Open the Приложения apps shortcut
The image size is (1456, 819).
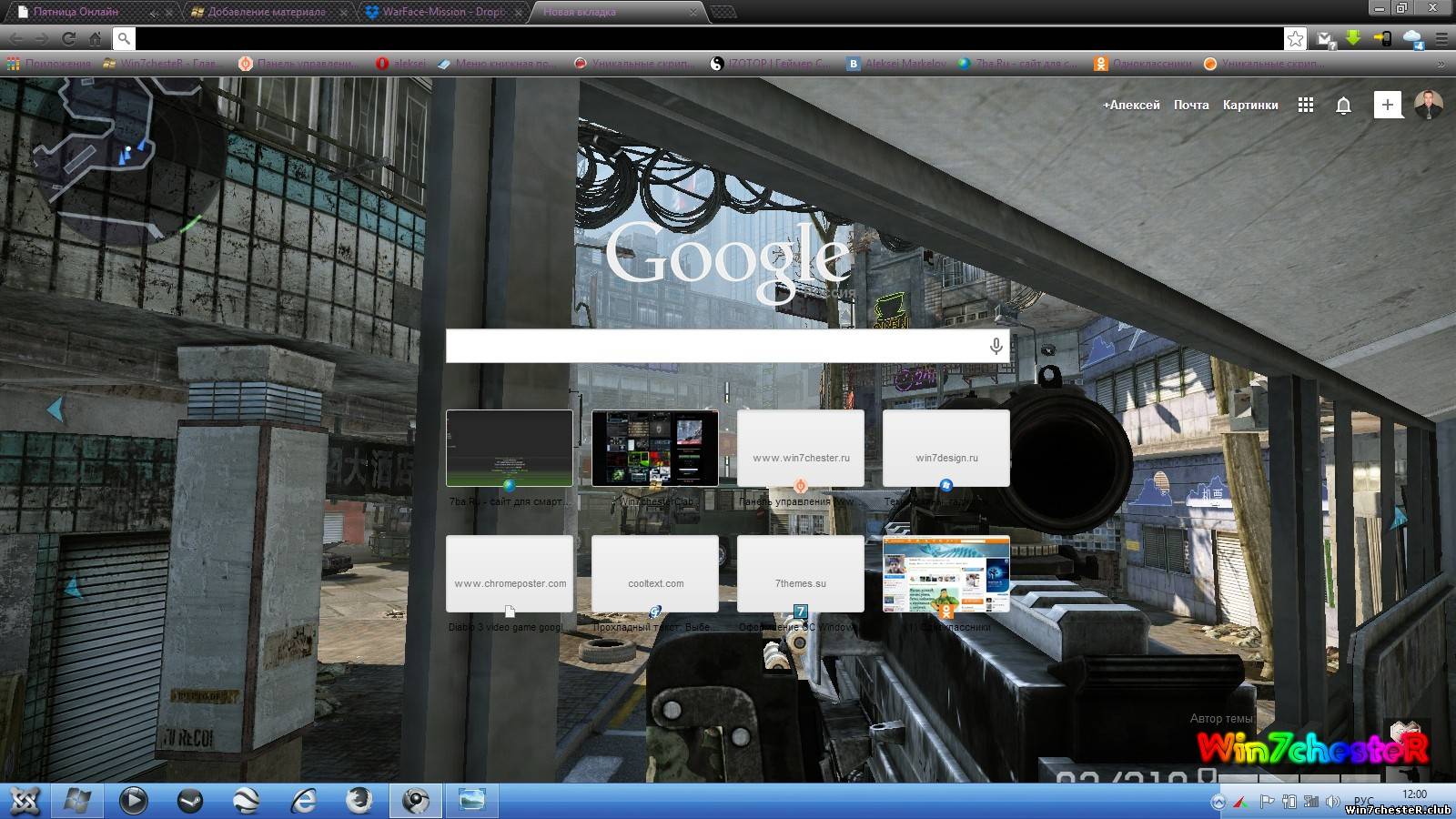[x=49, y=64]
